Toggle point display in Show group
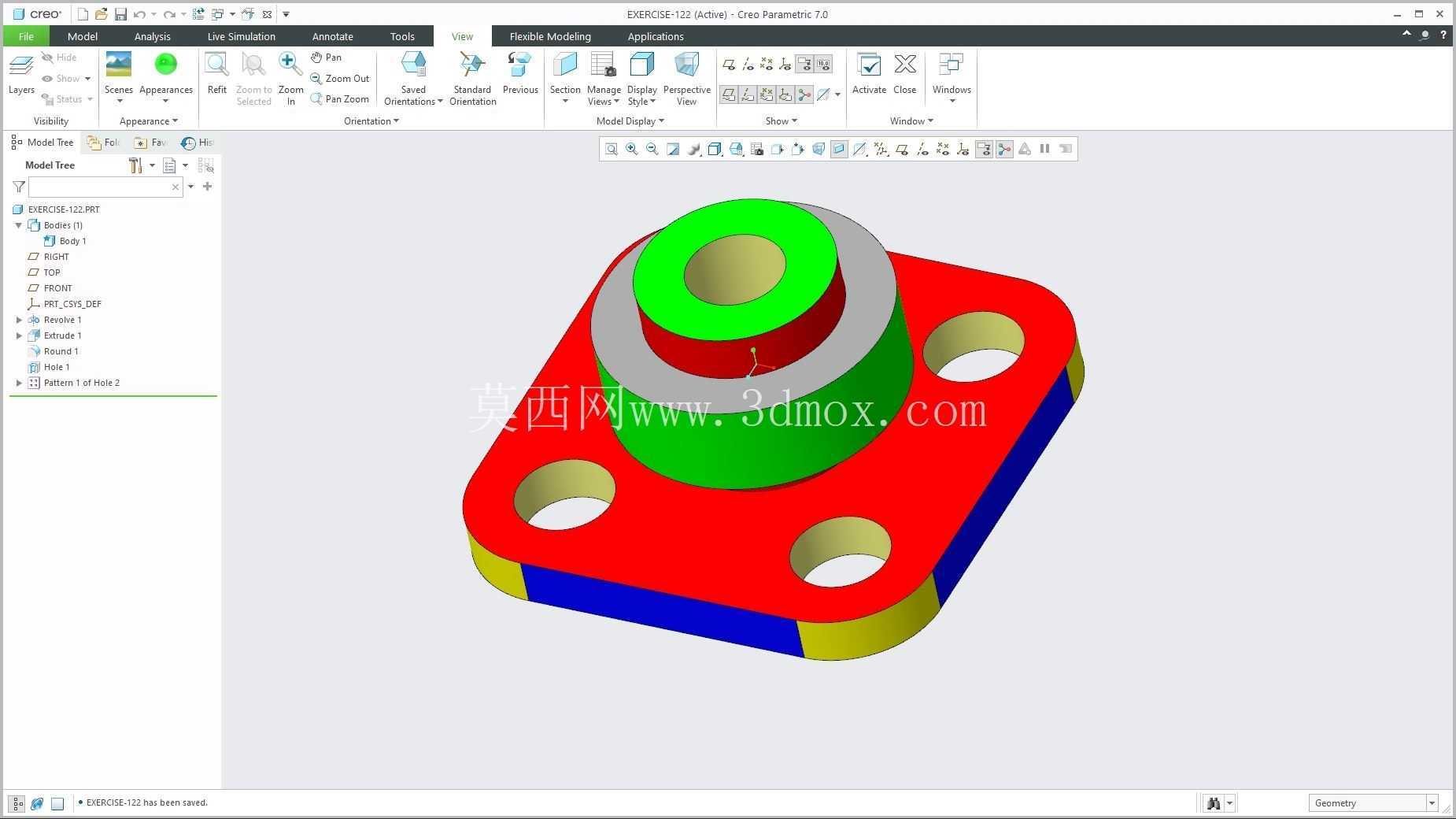1456x819 pixels. [767, 65]
